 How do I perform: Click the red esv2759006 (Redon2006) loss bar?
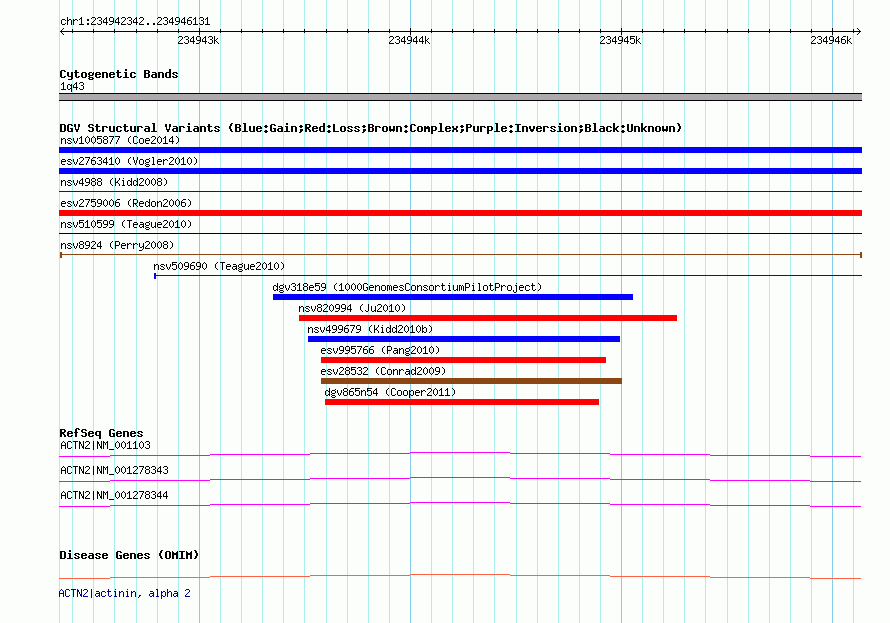pos(460,213)
